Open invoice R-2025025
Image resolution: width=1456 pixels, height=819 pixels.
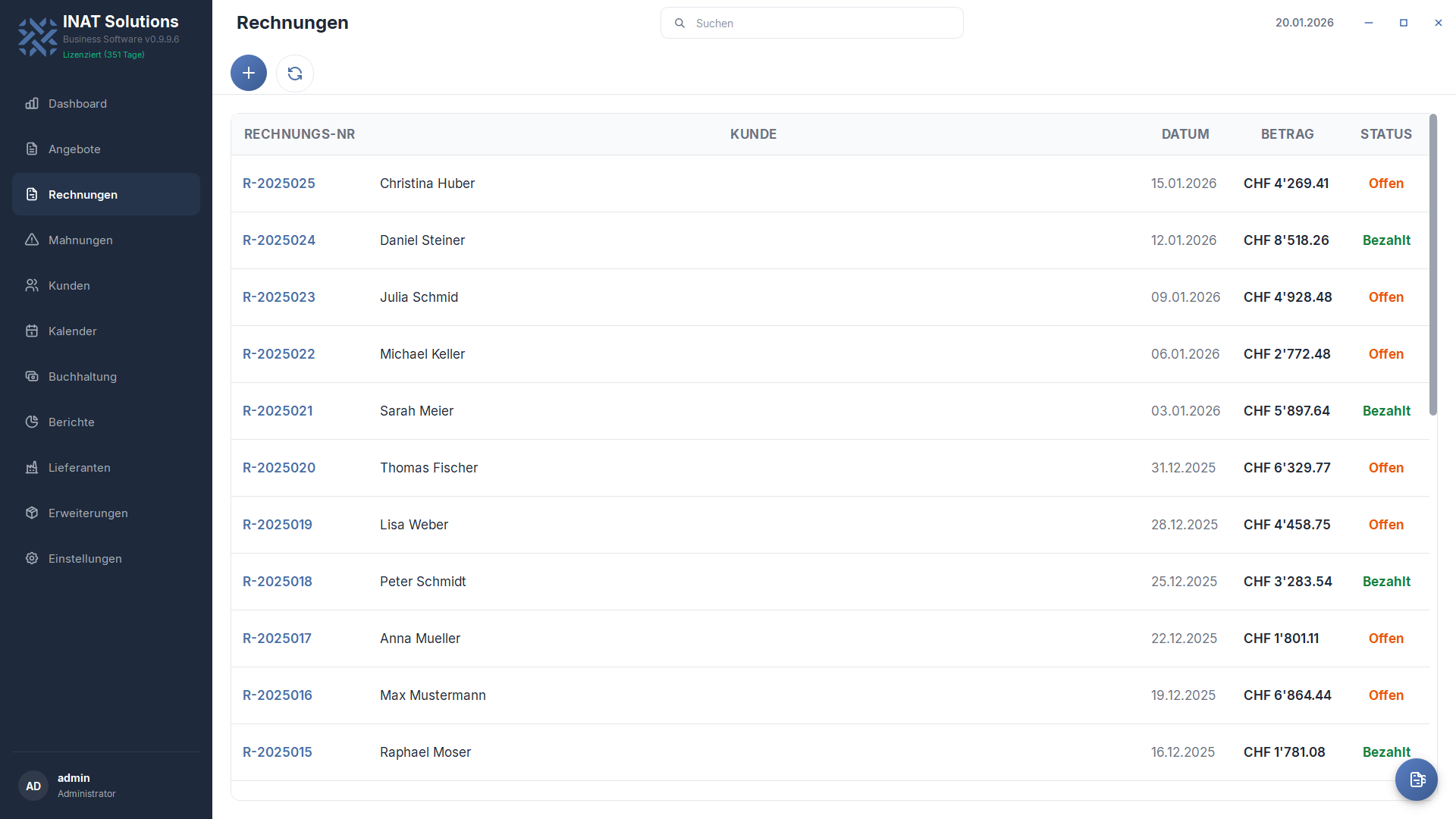tap(279, 184)
